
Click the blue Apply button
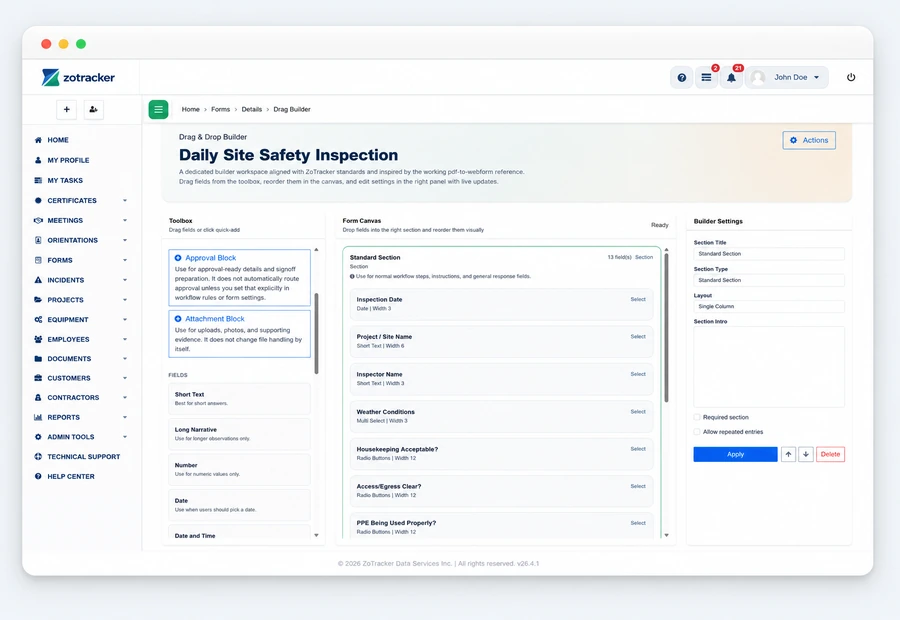click(x=735, y=454)
